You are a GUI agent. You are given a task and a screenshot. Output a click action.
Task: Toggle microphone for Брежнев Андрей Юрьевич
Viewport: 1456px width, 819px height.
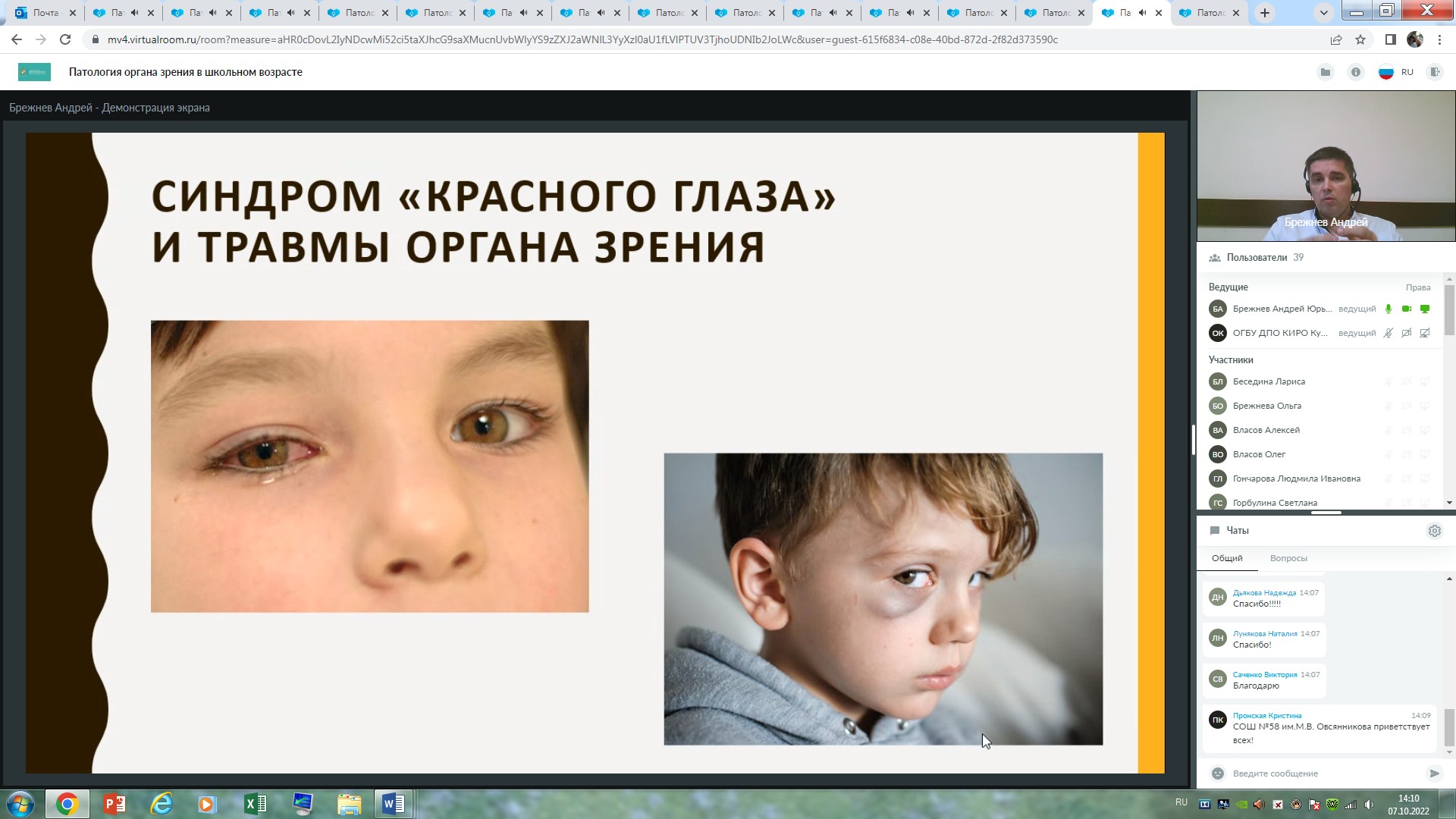pos(1389,309)
